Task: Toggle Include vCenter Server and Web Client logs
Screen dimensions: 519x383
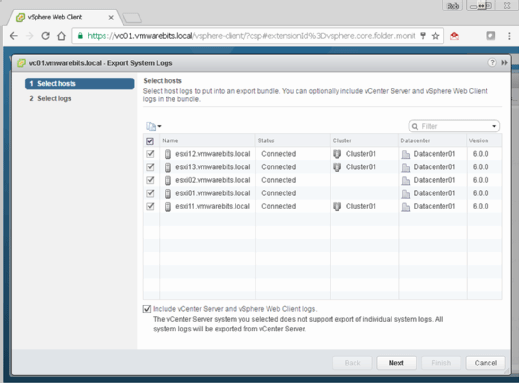Action: point(147,309)
